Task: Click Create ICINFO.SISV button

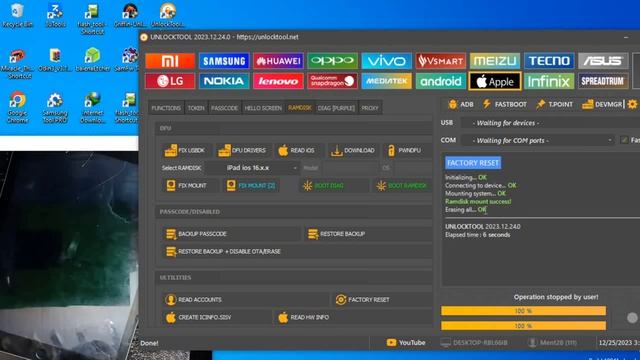Action: click(217, 318)
